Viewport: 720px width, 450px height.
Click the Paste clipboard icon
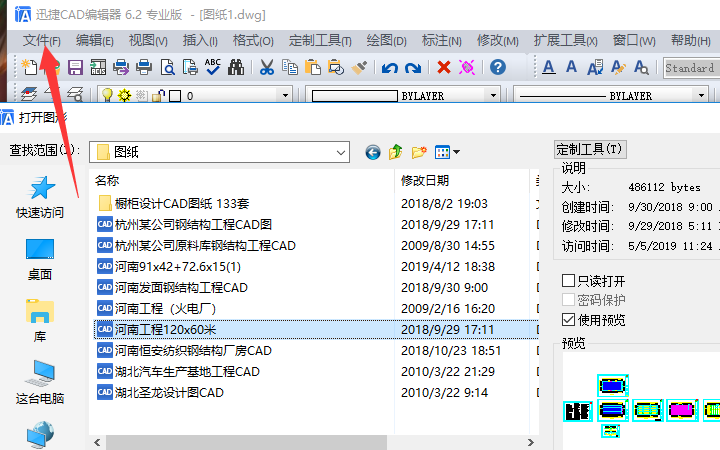(x=313, y=68)
